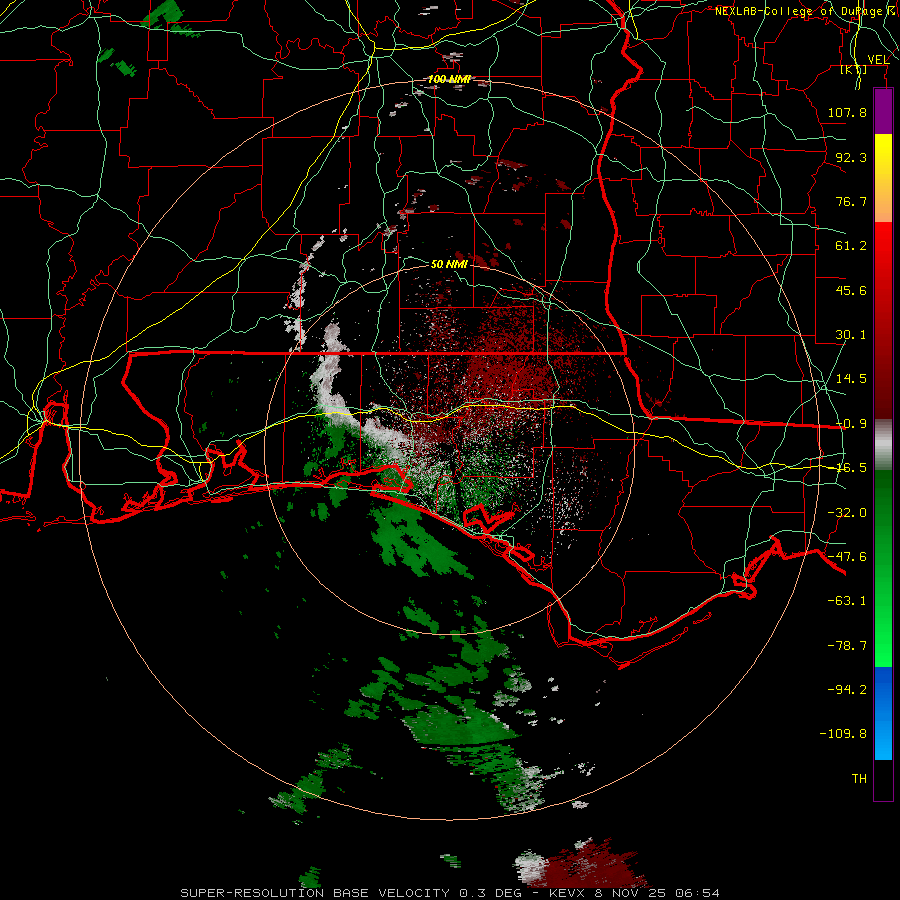The image size is (900, 900).
Task: Click the TH legend label
Action: click(859, 779)
